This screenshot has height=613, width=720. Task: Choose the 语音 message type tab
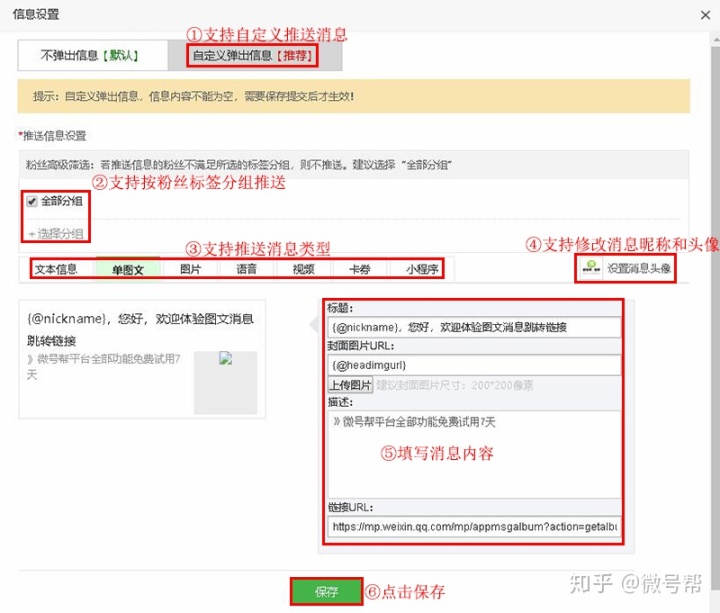point(247,269)
